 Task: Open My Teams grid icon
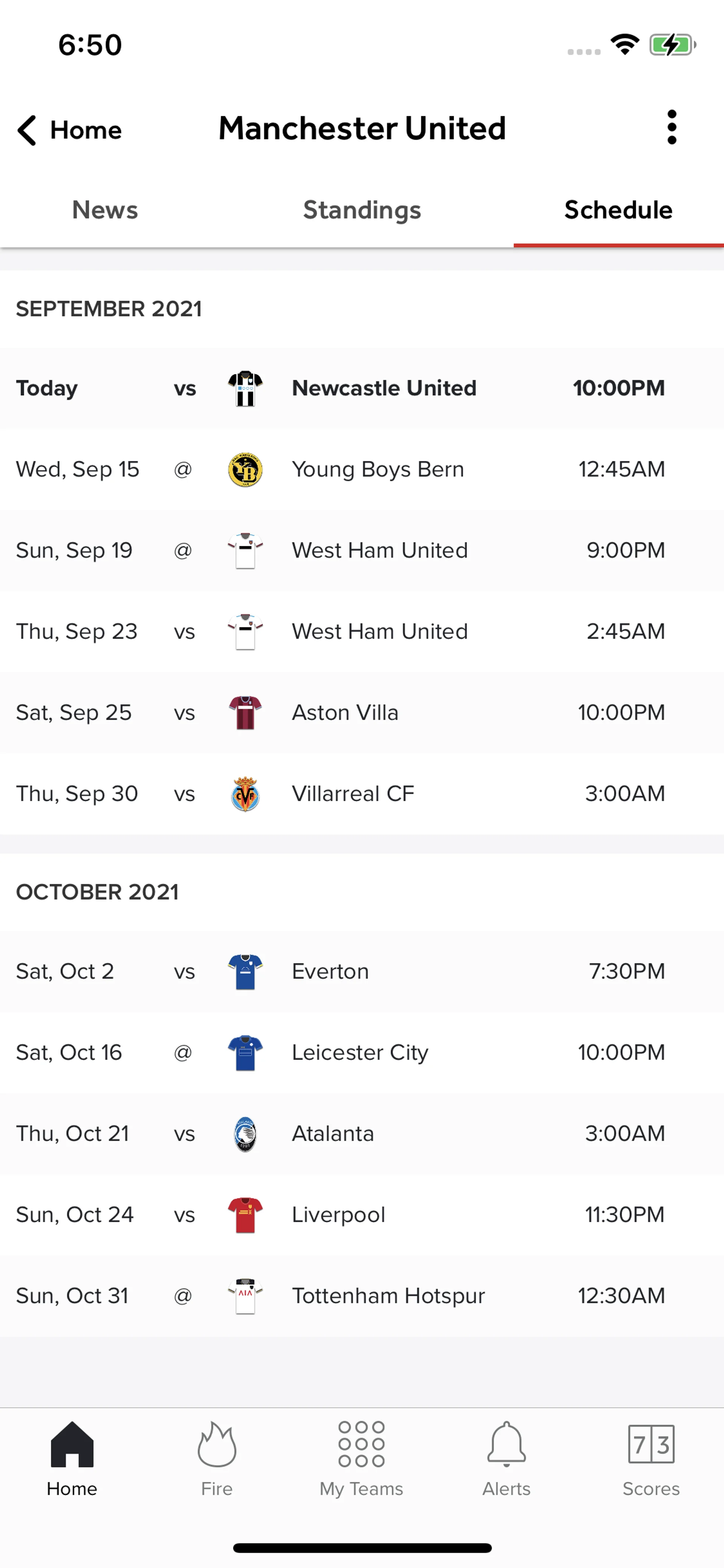click(x=361, y=1445)
